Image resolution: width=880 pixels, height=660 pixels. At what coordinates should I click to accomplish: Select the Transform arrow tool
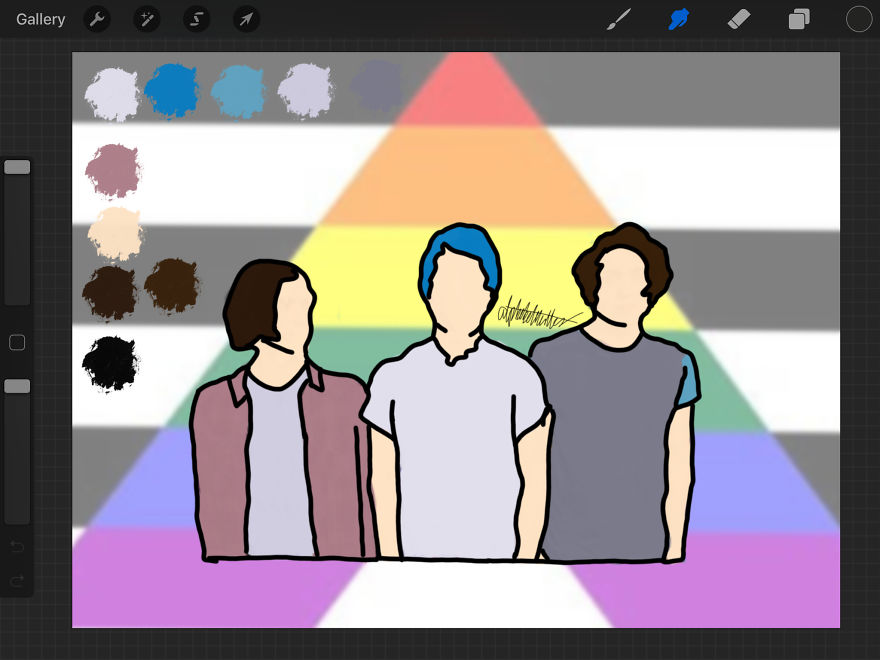246,19
